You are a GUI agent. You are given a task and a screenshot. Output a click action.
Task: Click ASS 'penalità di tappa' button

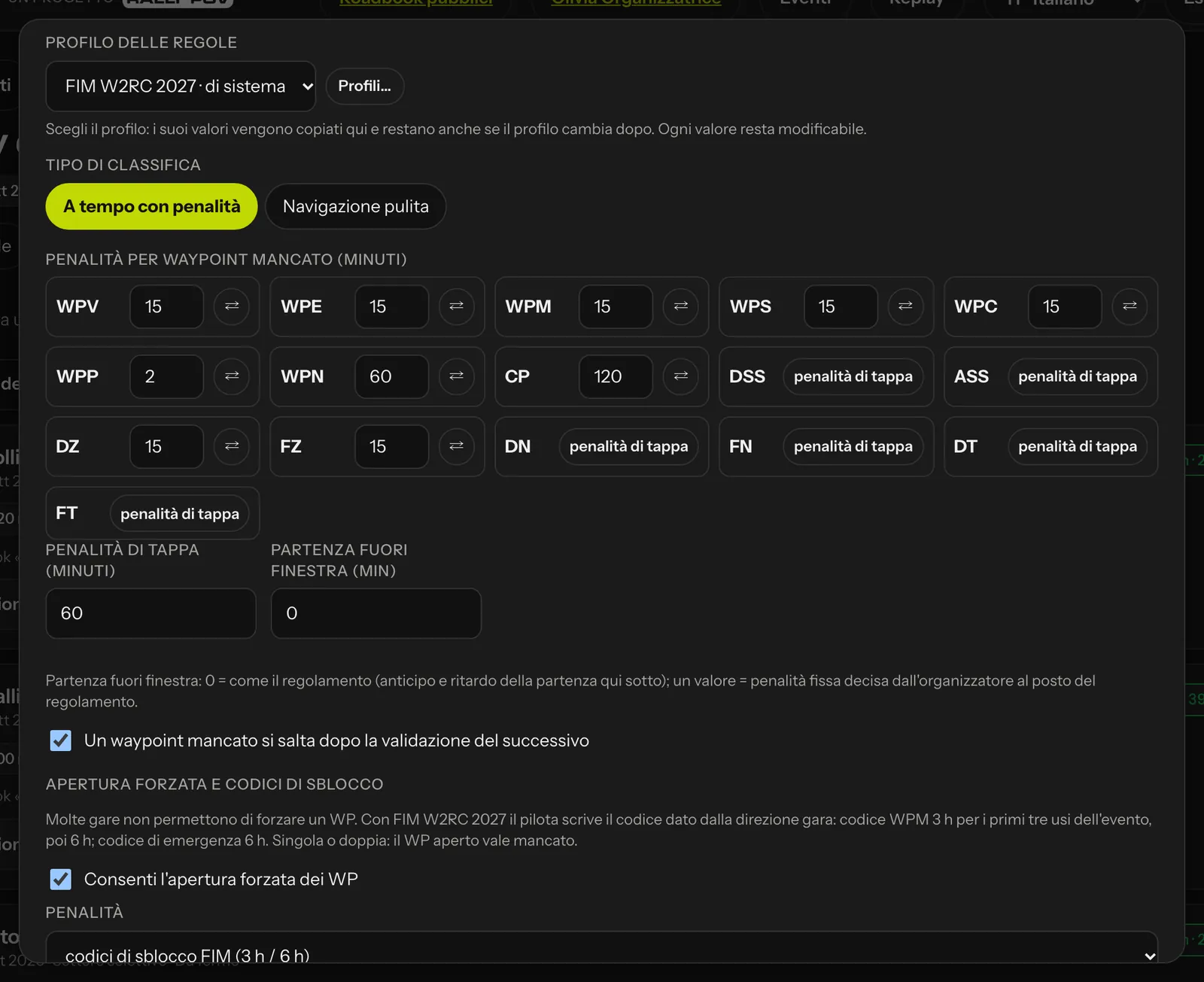(1078, 376)
